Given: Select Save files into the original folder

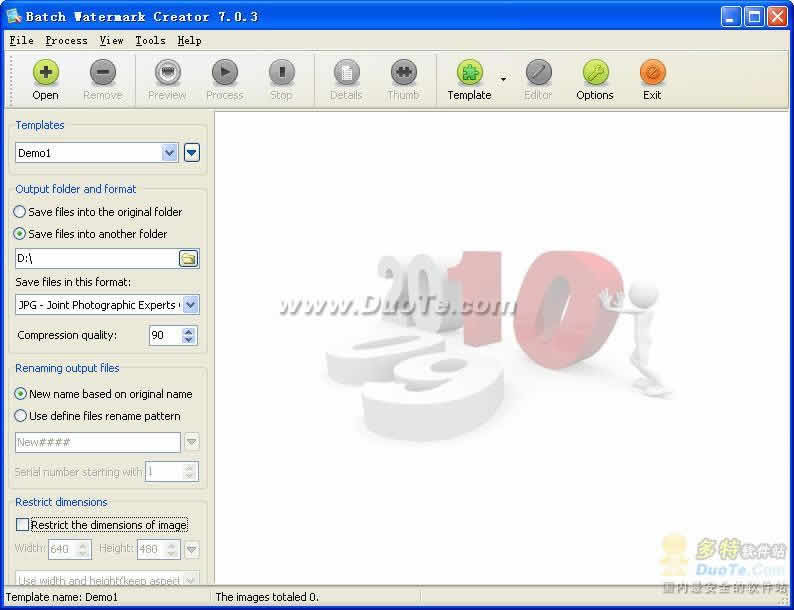Looking at the screenshot, I should pyautogui.click(x=21, y=212).
